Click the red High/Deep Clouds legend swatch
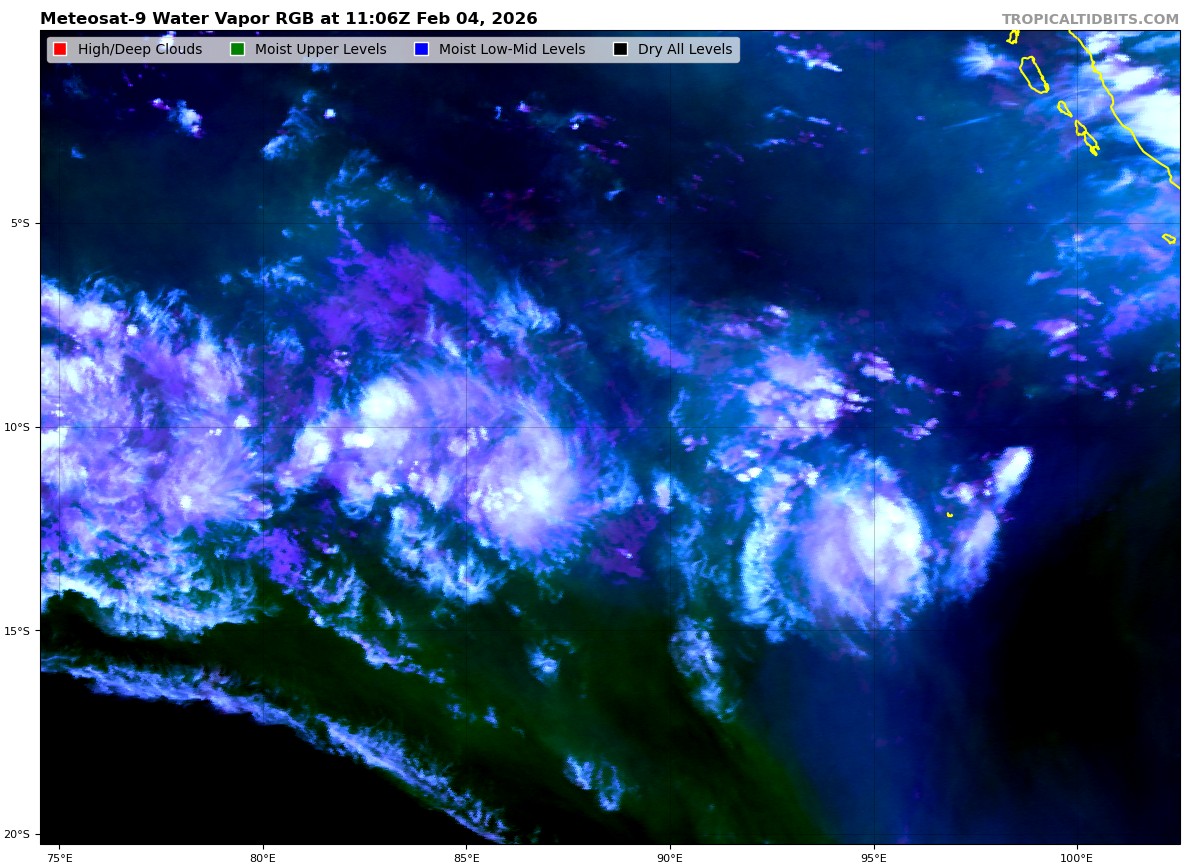 pyautogui.click(x=60, y=50)
